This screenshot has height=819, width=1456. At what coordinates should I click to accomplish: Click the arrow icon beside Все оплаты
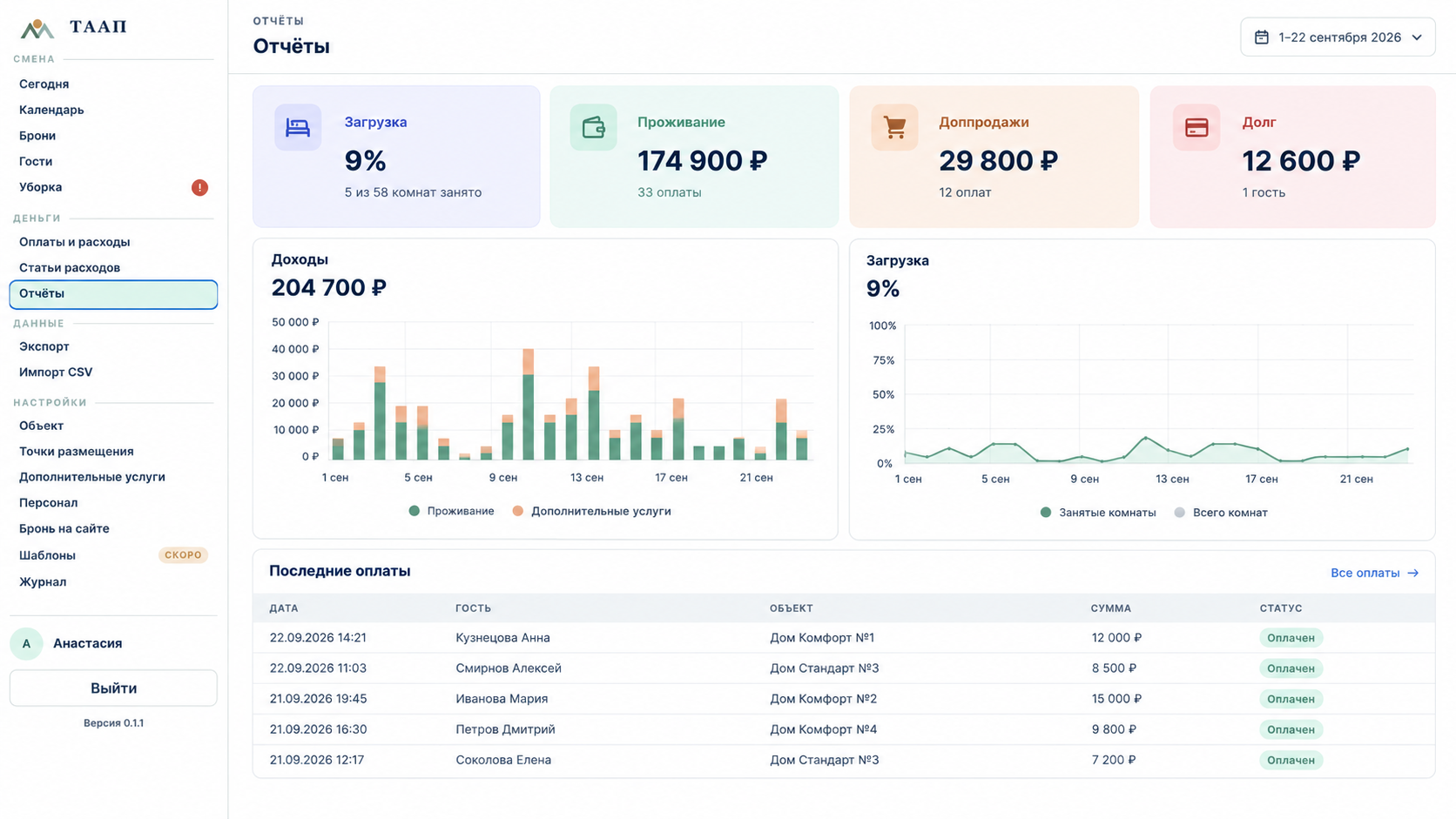[1412, 573]
